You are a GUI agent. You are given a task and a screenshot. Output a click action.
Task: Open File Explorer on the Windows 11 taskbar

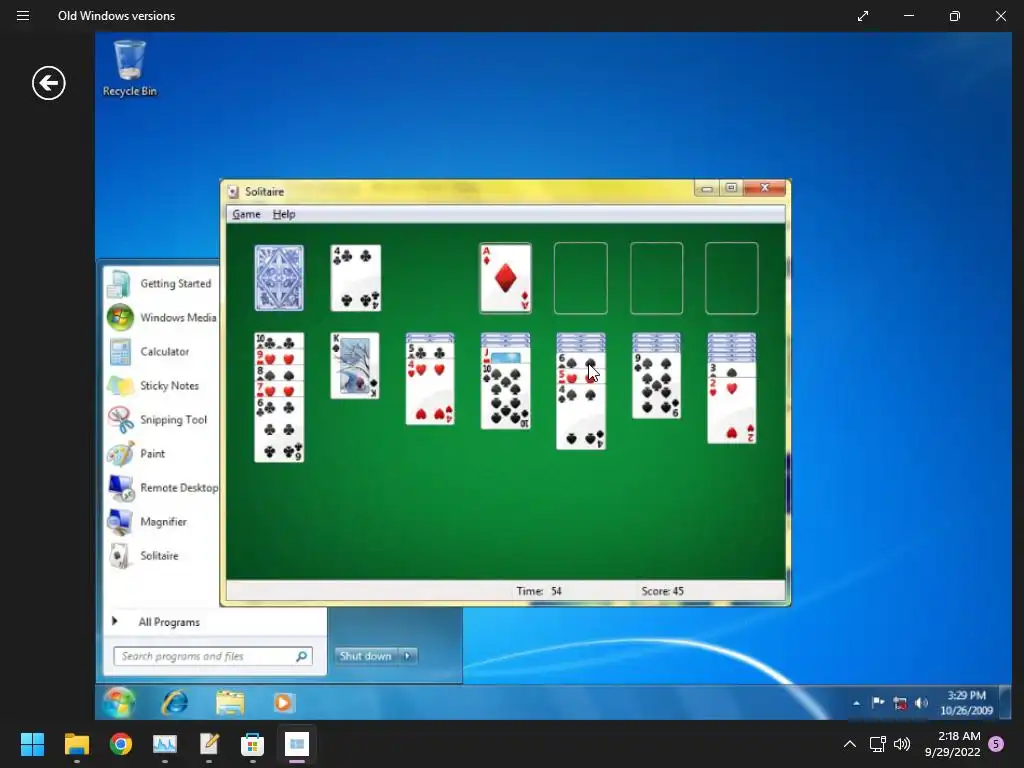click(76, 744)
